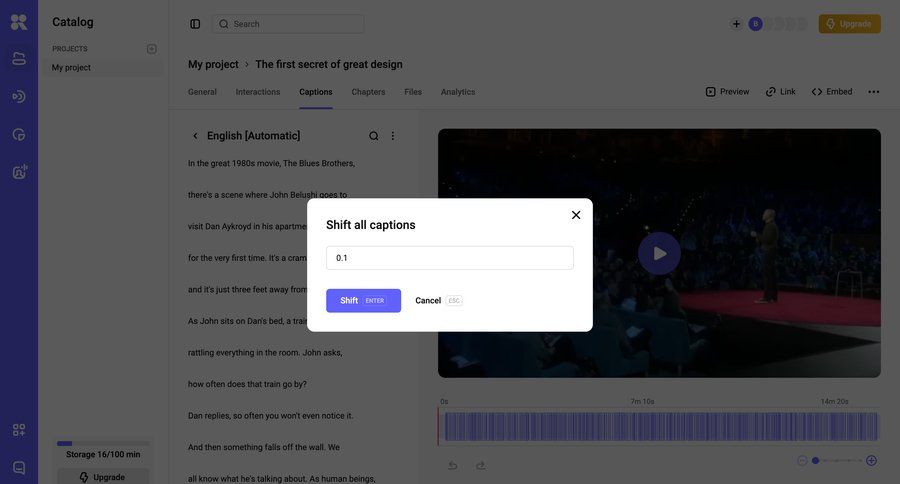Zoom out timeline with minus icon
The height and width of the screenshot is (484, 900).
pos(802,460)
